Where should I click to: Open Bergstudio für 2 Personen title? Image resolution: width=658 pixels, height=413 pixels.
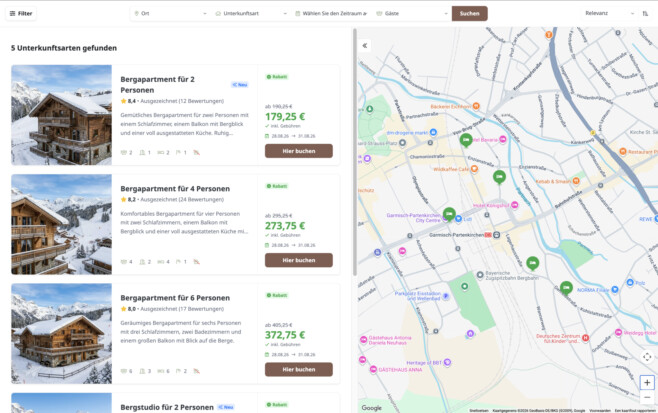point(167,408)
